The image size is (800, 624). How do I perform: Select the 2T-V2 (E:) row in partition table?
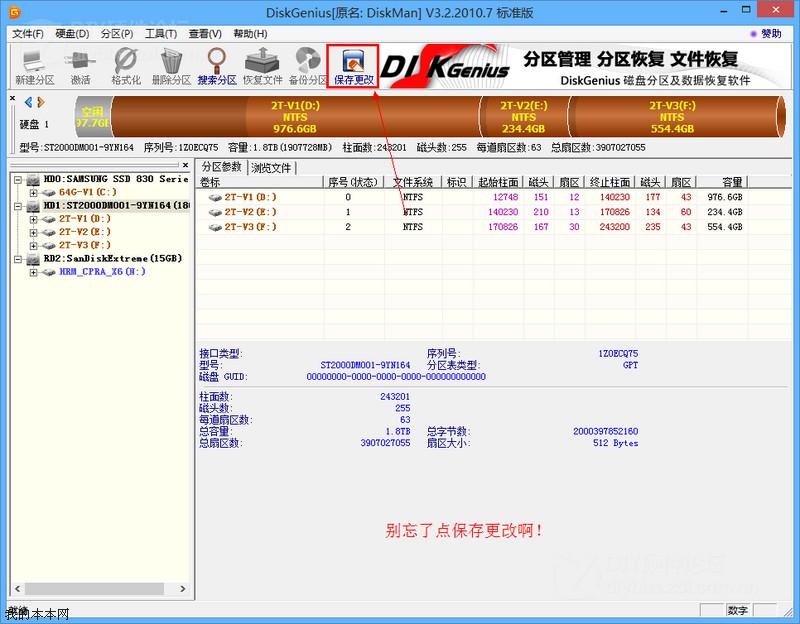point(474,212)
